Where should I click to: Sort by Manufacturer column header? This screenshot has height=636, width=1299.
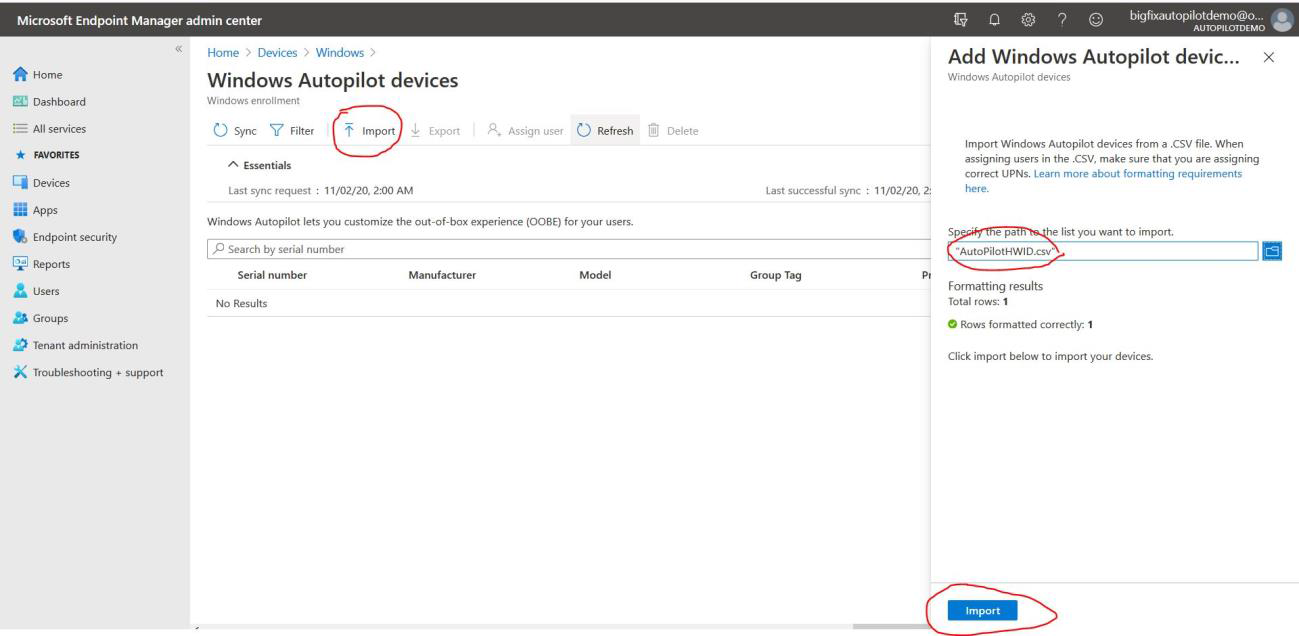442,275
